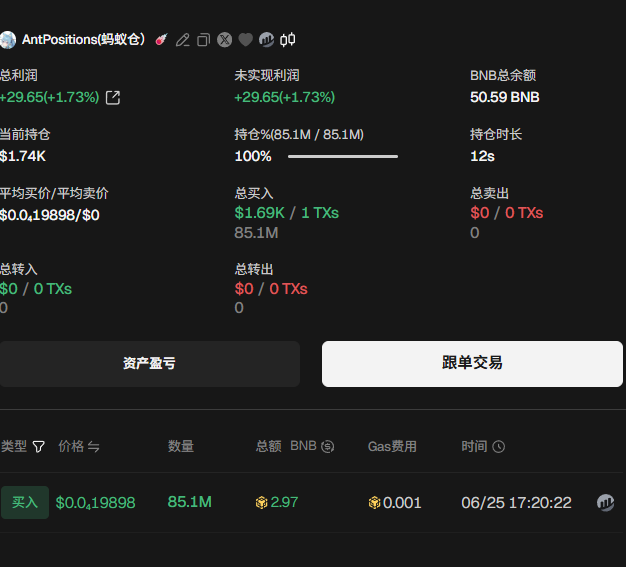Viewport: 626px width, 567px height.
Task: Click total transfer-in $0 / 0 TXs under 总转入
Action: (x=36, y=289)
